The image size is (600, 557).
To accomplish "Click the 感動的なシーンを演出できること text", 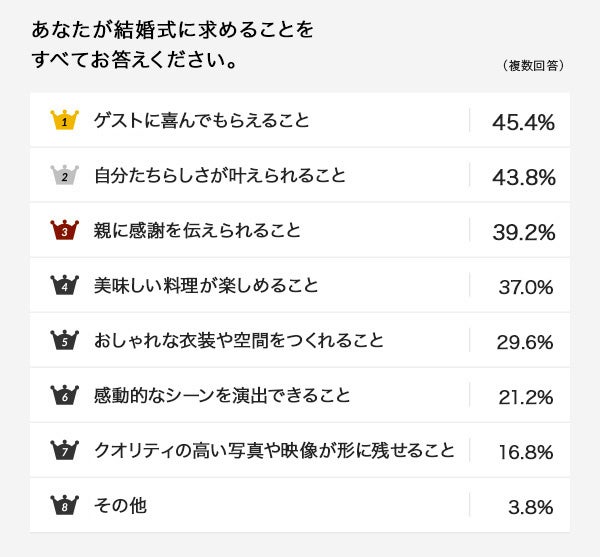I will [222, 395].
